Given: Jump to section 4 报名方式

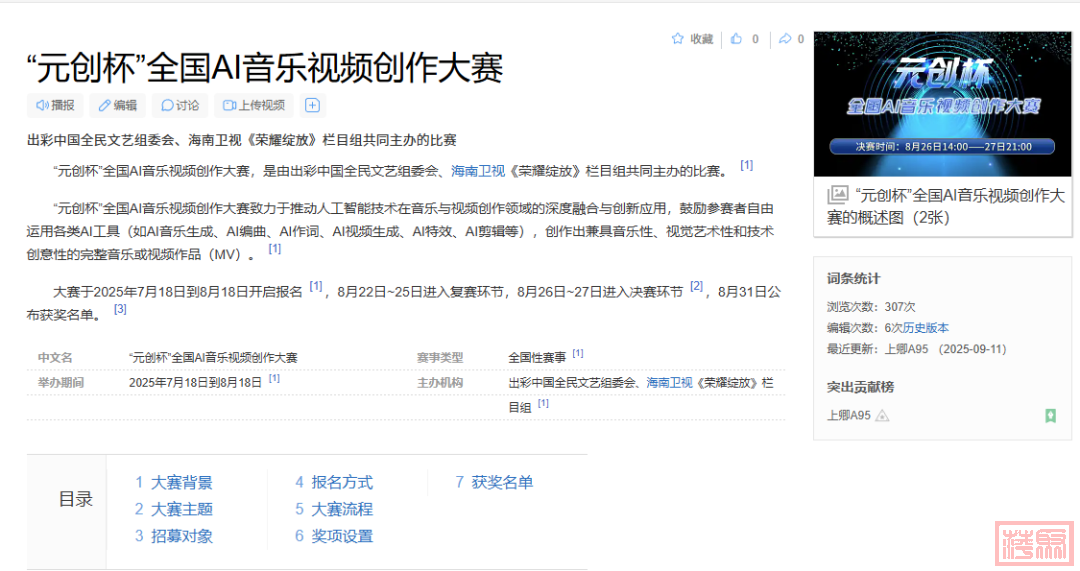Looking at the screenshot, I should (x=334, y=482).
